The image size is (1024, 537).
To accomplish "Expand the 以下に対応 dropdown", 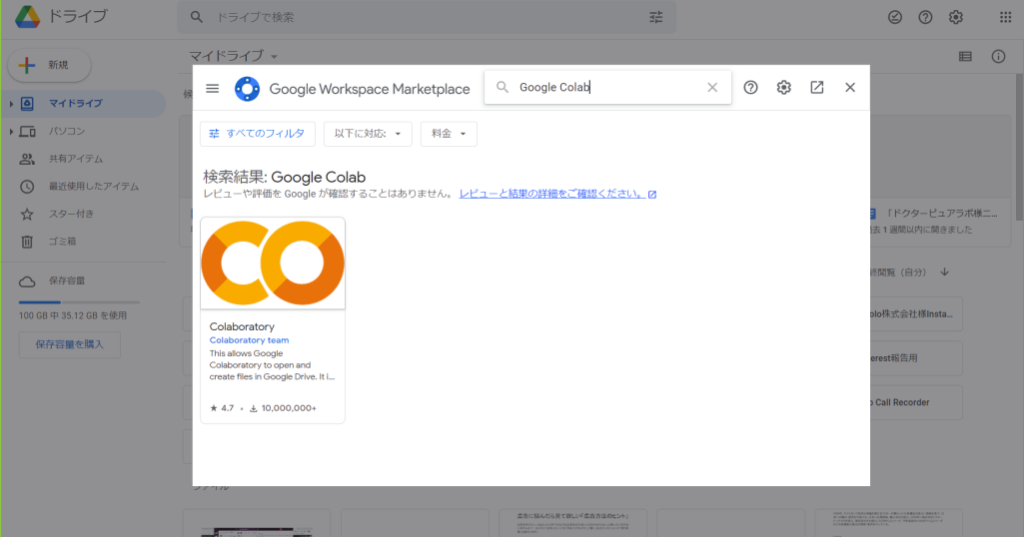I will [x=368, y=134].
